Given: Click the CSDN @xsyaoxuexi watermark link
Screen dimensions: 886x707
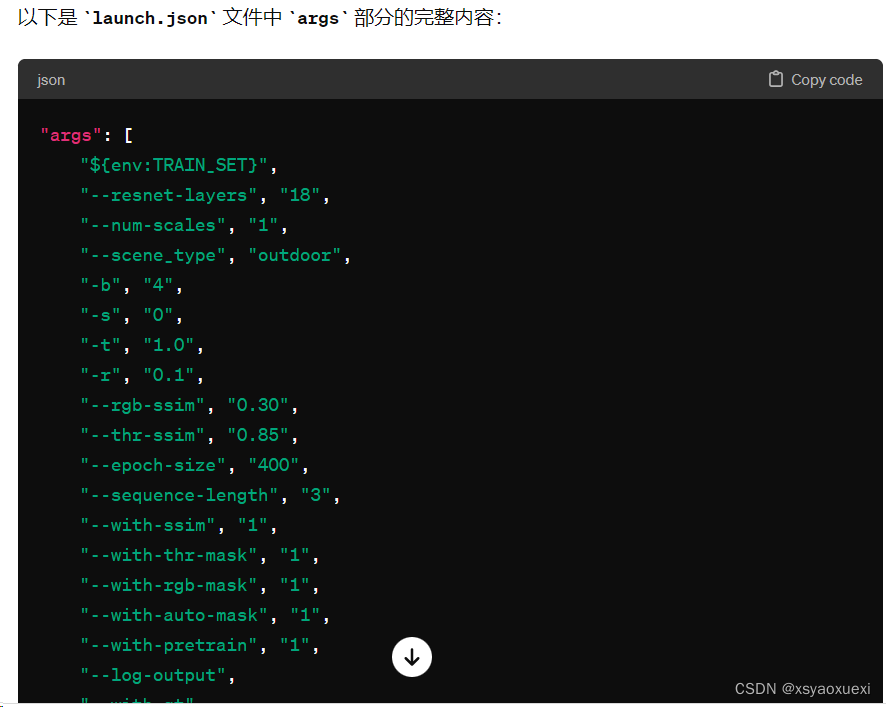Looking at the screenshot, I should click(x=803, y=688).
